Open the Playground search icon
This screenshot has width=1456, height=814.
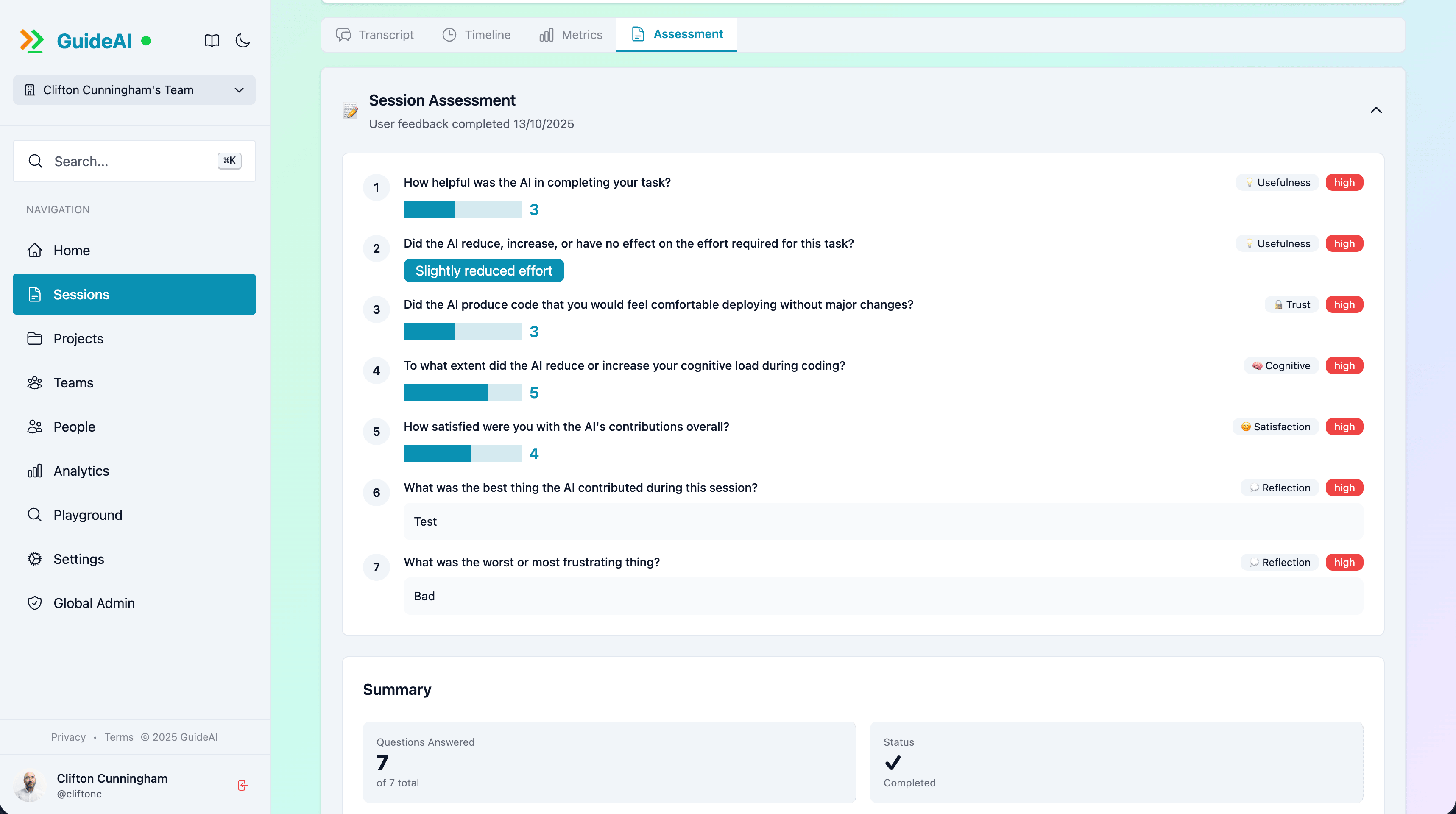[34, 514]
